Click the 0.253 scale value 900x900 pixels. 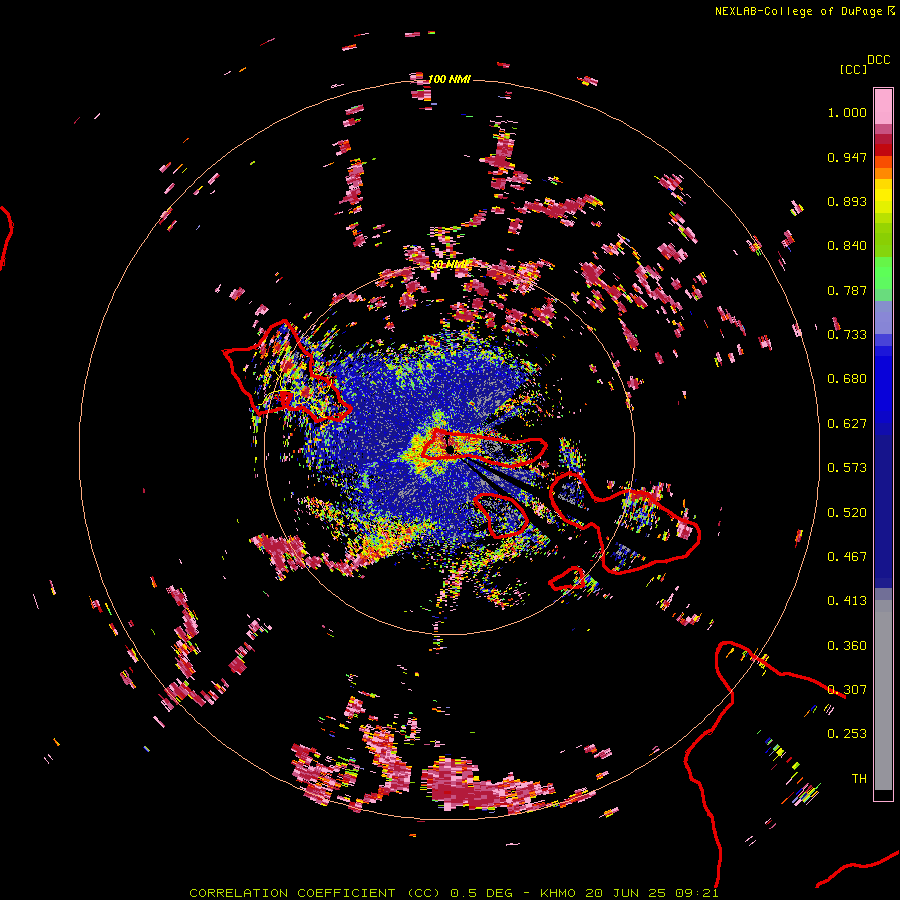tap(847, 734)
